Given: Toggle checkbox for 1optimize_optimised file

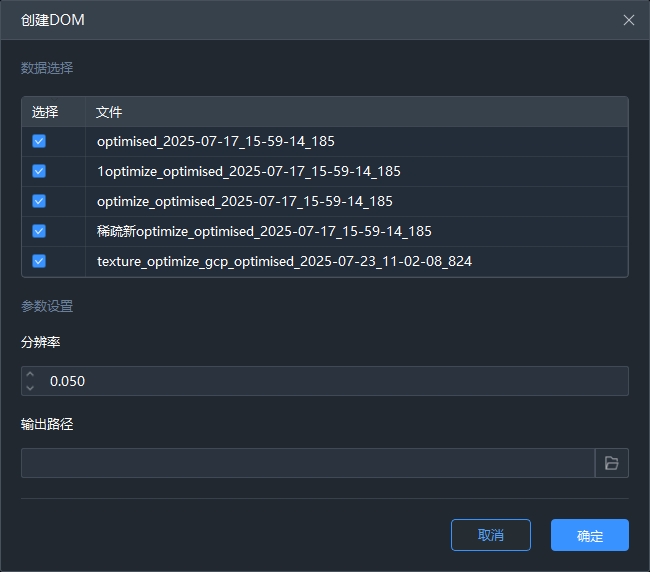Looking at the screenshot, I should [39, 171].
